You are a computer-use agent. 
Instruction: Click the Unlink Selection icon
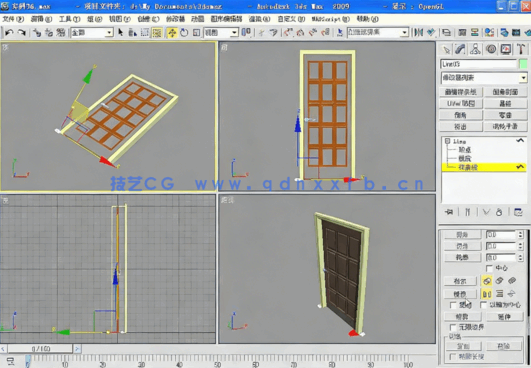pyautogui.click(x=49, y=33)
